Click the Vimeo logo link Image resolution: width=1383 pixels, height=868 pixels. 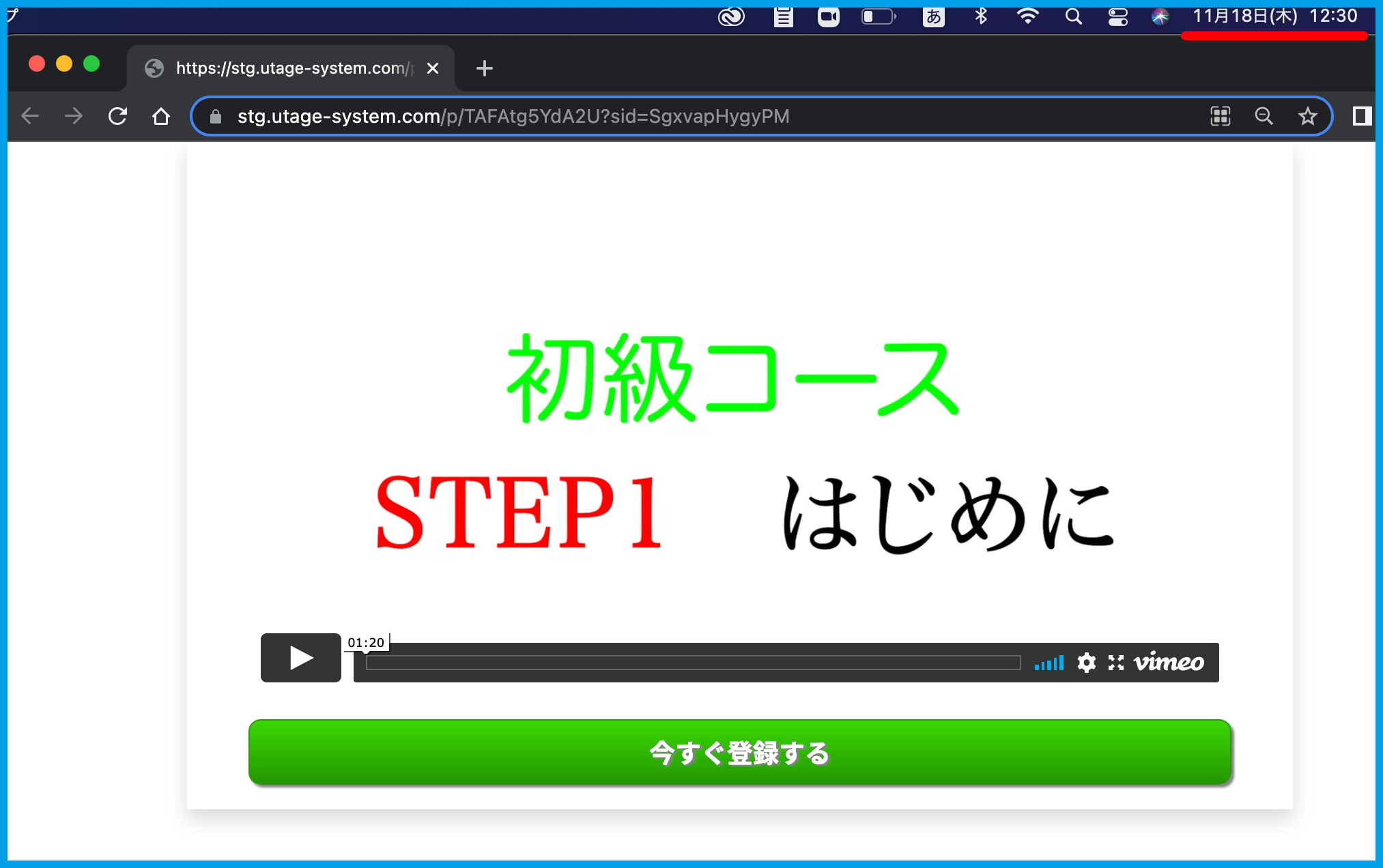point(1169,663)
